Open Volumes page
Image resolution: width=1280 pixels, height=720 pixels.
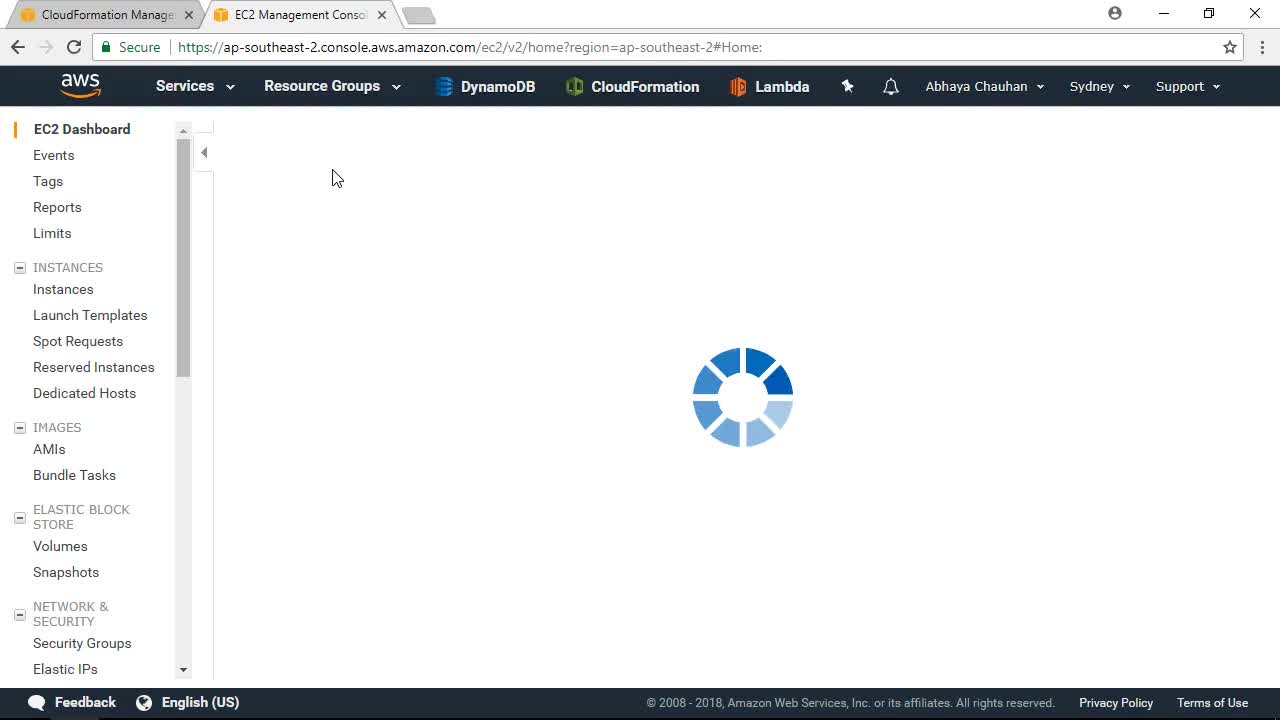[60, 546]
